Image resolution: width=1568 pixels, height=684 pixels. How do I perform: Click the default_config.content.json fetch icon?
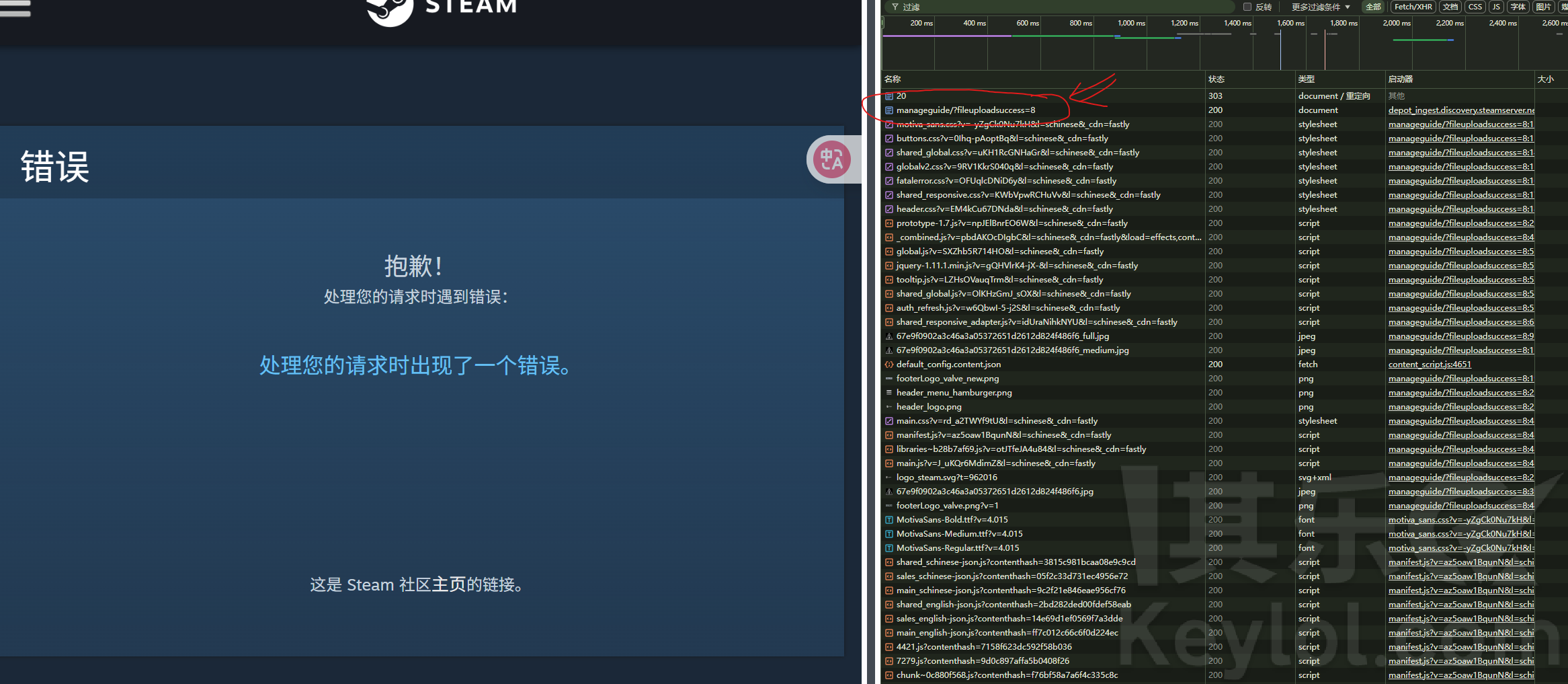pyautogui.click(x=889, y=365)
